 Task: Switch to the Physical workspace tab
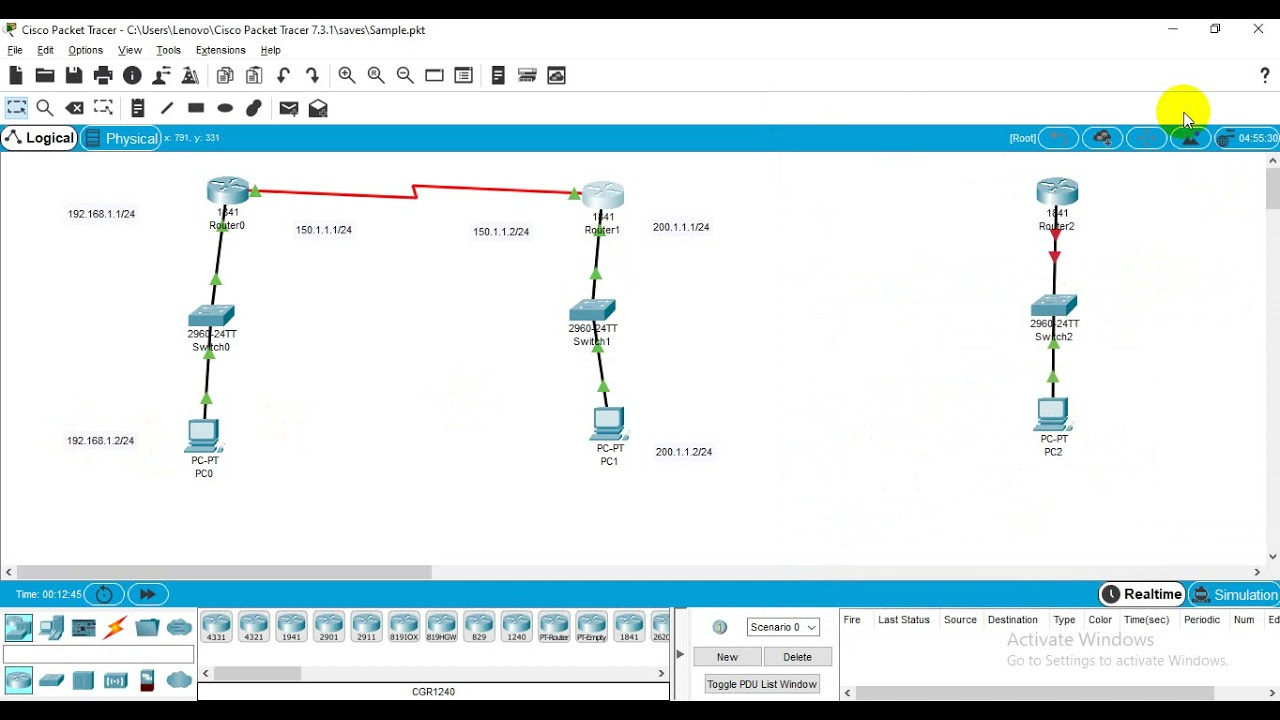click(121, 138)
